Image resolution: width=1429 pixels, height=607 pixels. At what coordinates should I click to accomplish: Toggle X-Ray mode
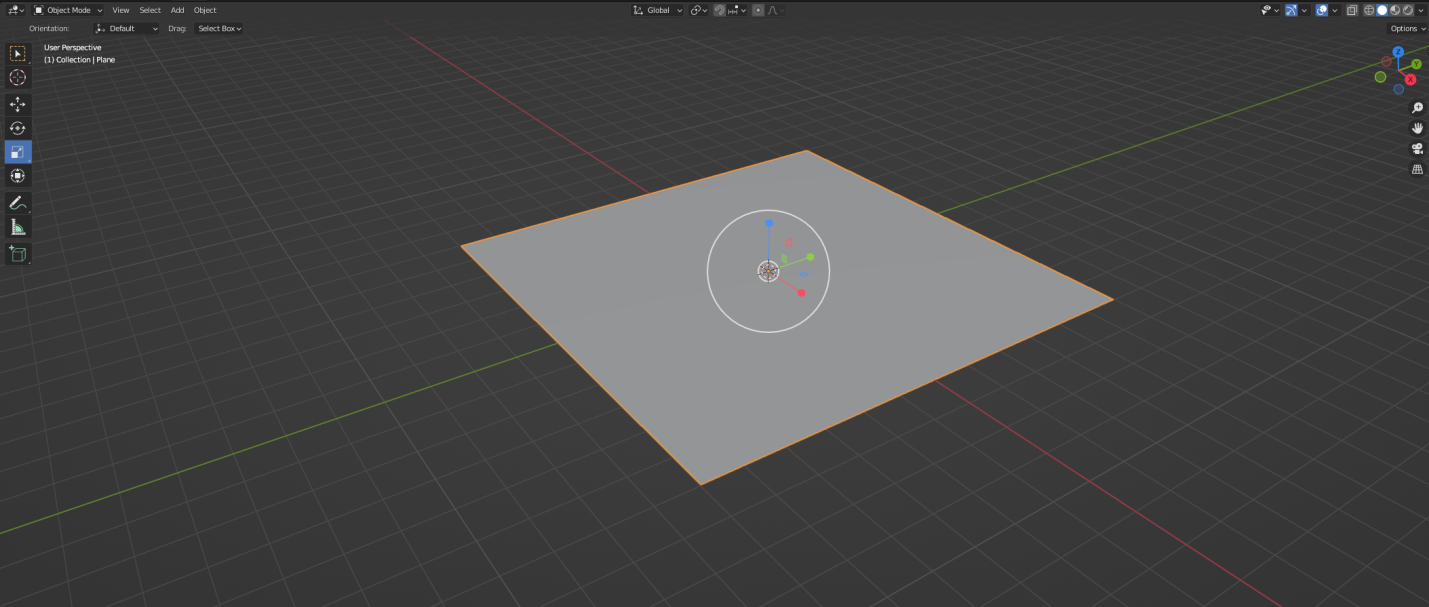coord(1352,10)
